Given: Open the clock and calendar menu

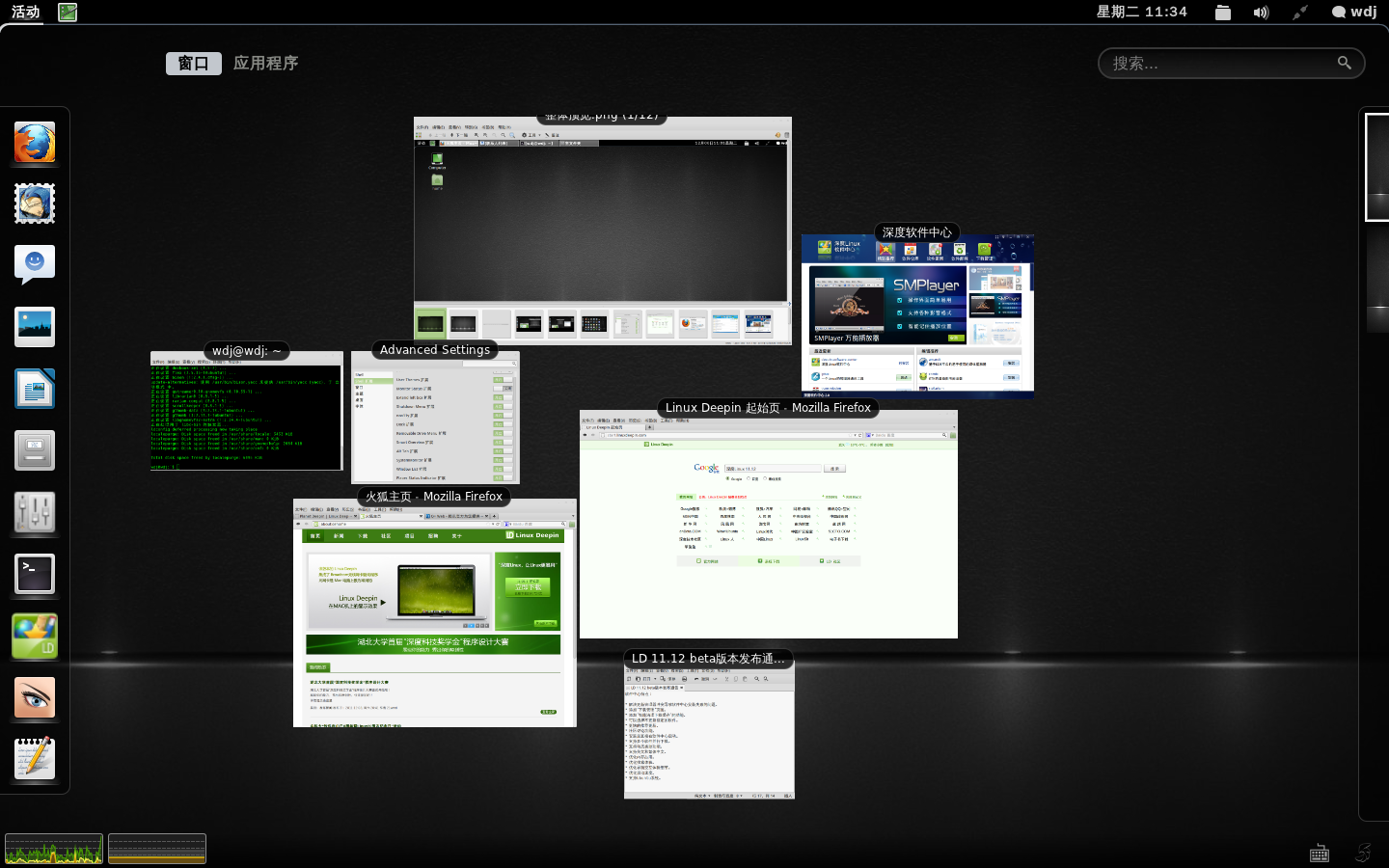Looking at the screenshot, I should 1141,12.
